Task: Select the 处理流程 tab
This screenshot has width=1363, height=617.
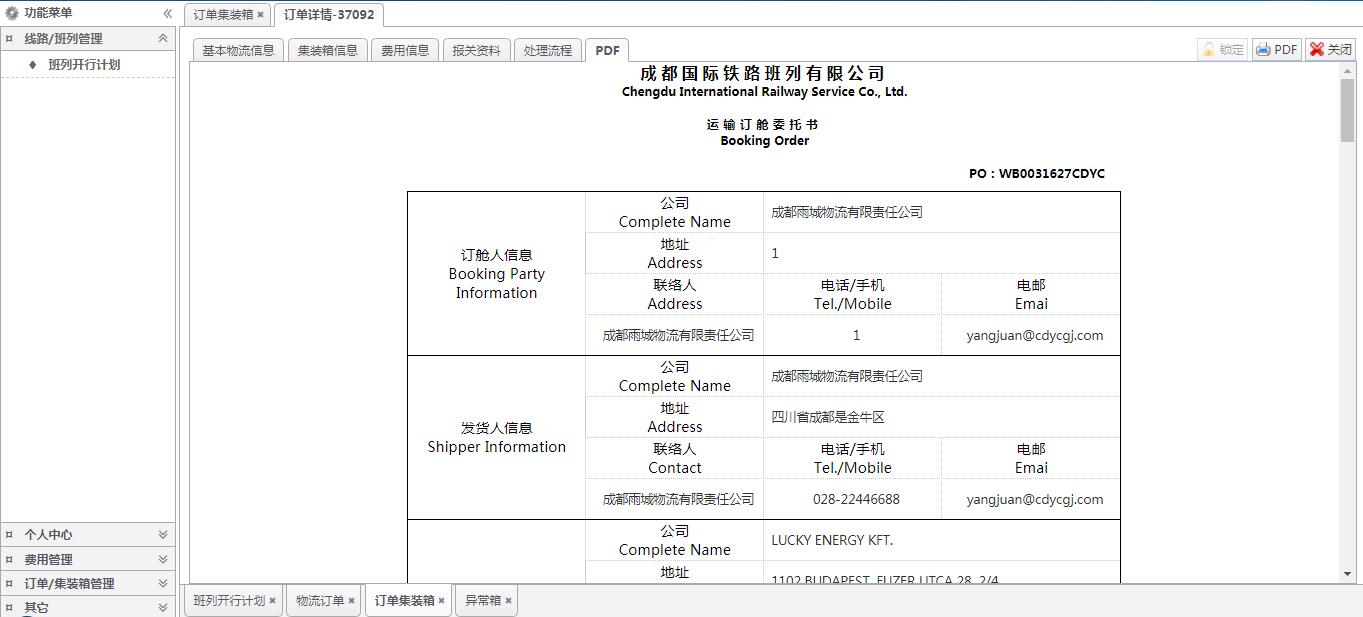Action: coord(548,50)
